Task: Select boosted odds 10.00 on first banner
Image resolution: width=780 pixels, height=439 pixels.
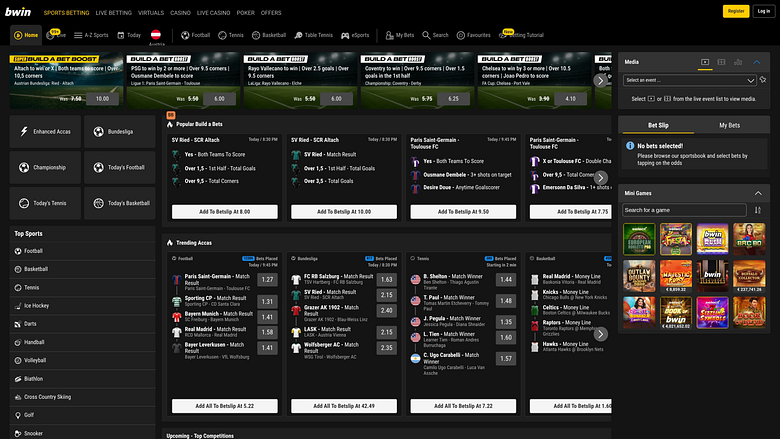Action: (102, 99)
